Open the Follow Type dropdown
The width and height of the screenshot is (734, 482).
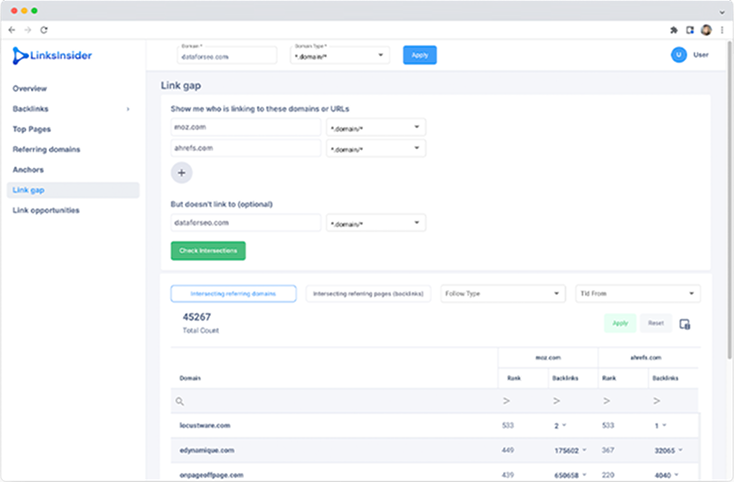[x=503, y=293]
